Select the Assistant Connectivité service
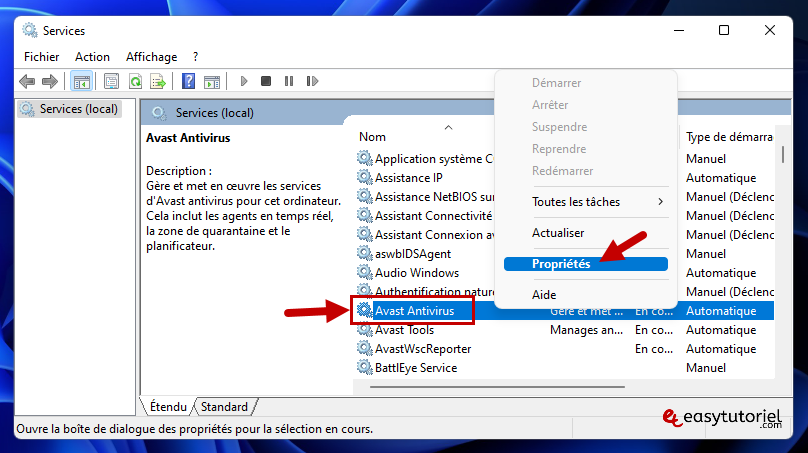 coord(433,216)
